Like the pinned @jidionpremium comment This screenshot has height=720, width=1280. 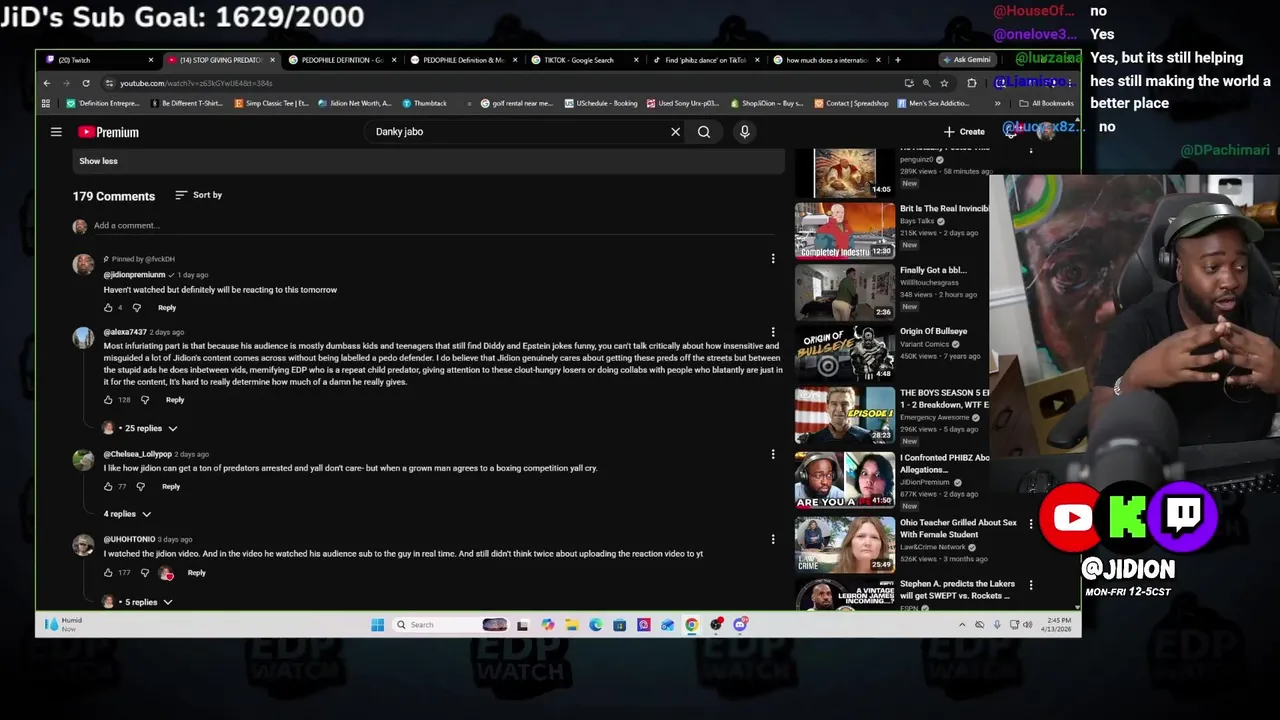(108, 308)
